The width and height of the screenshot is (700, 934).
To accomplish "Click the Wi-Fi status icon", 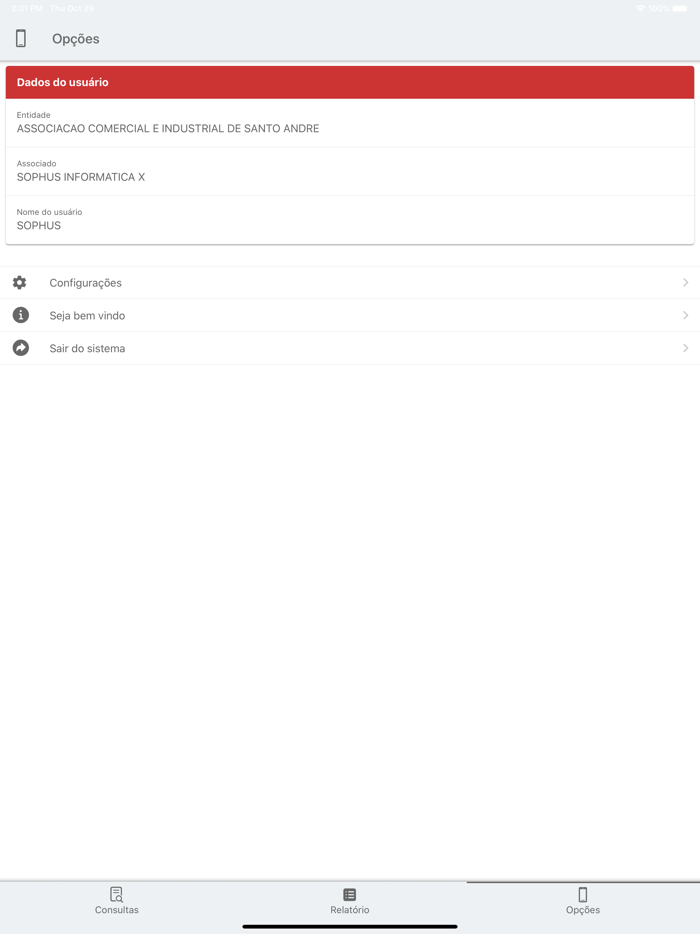I will (x=640, y=8).
